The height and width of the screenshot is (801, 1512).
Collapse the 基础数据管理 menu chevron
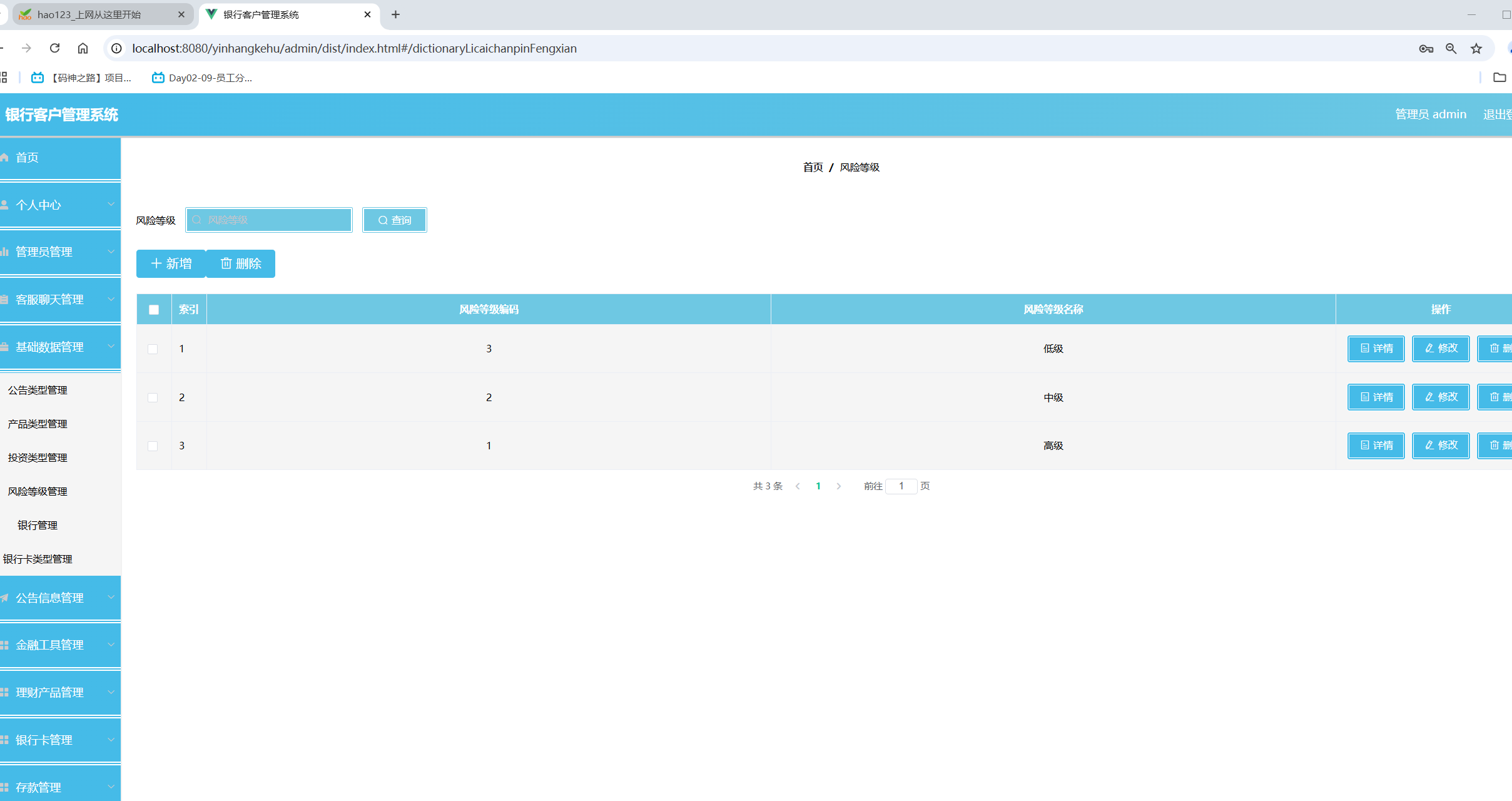(111, 346)
